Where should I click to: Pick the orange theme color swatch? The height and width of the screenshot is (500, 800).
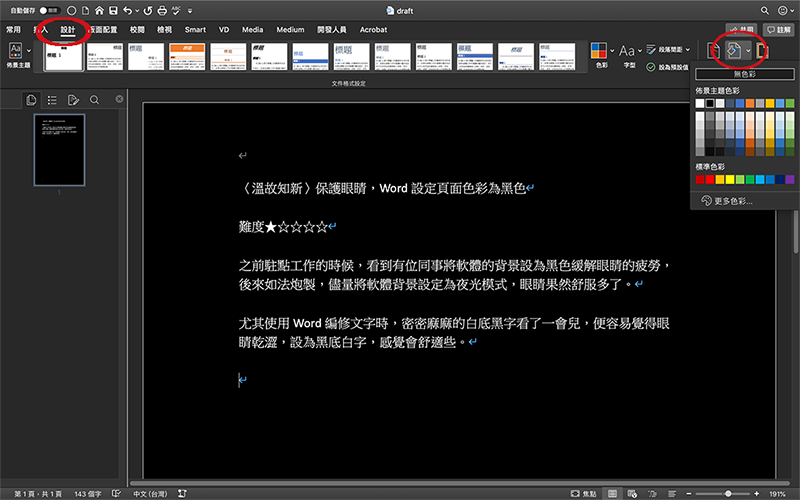pos(749,104)
